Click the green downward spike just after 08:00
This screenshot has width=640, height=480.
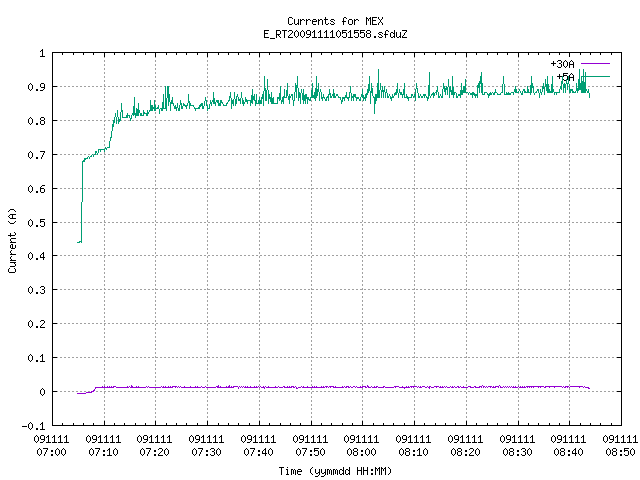tap(374, 109)
